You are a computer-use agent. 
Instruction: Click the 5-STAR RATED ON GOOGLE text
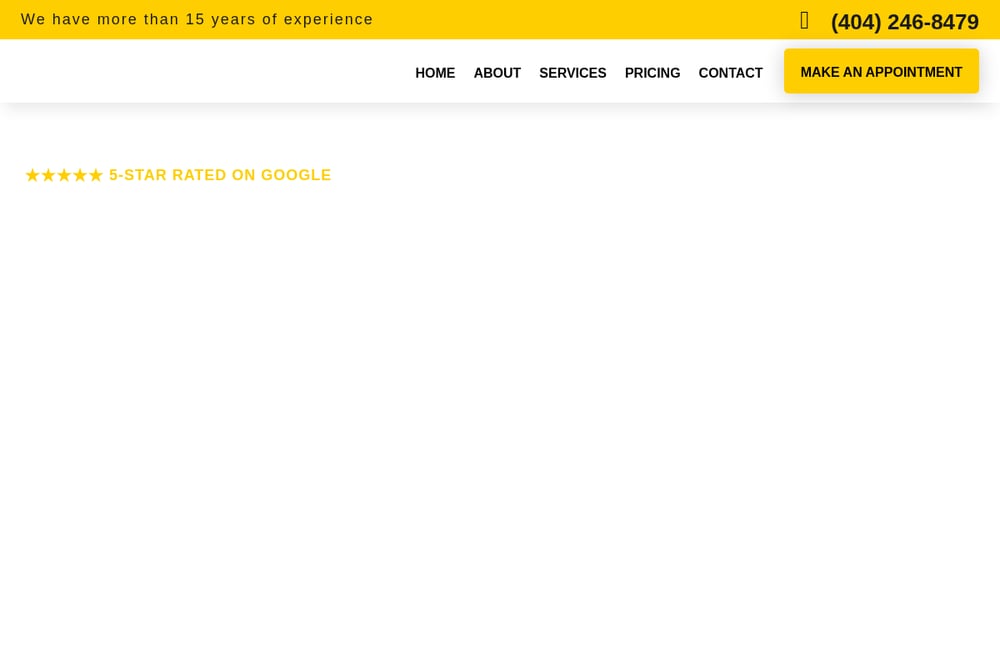pos(220,175)
